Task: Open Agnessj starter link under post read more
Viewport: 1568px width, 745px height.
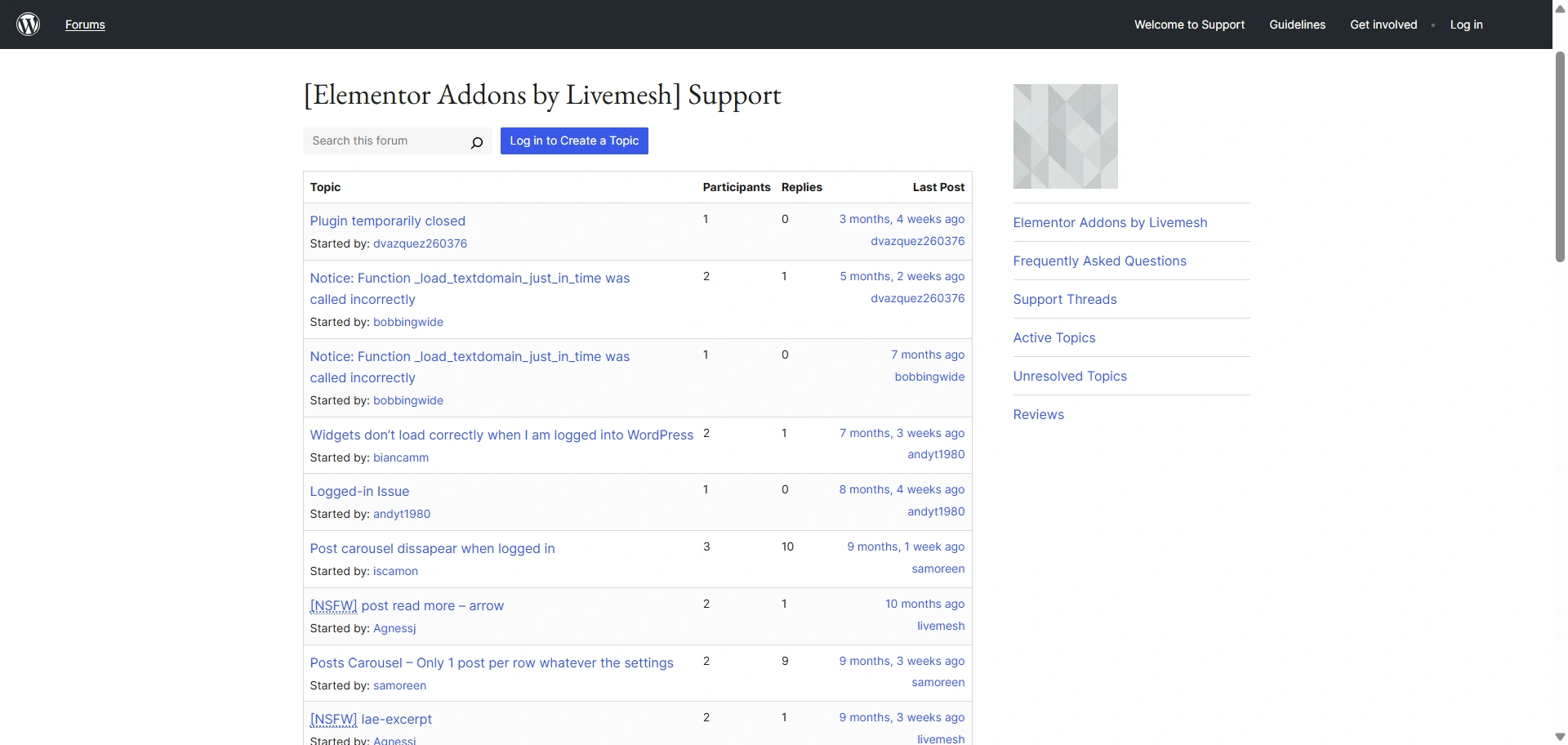Action: pyautogui.click(x=394, y=628)
